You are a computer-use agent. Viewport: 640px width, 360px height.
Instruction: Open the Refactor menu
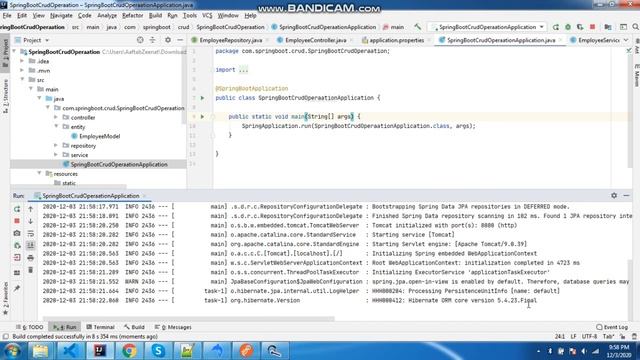click(133, 16)
